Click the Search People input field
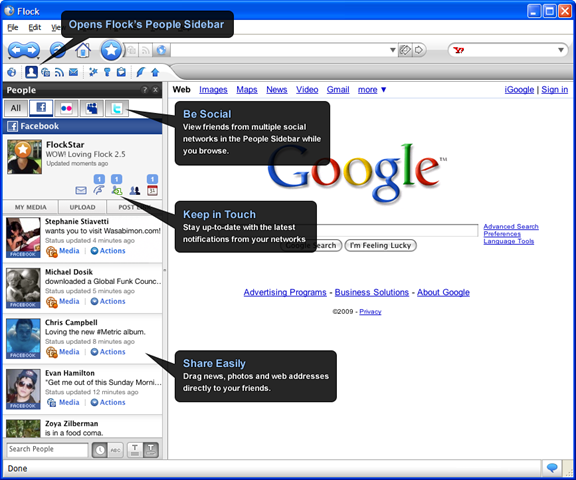The image size is (576, 480). [x=47, y=449]
